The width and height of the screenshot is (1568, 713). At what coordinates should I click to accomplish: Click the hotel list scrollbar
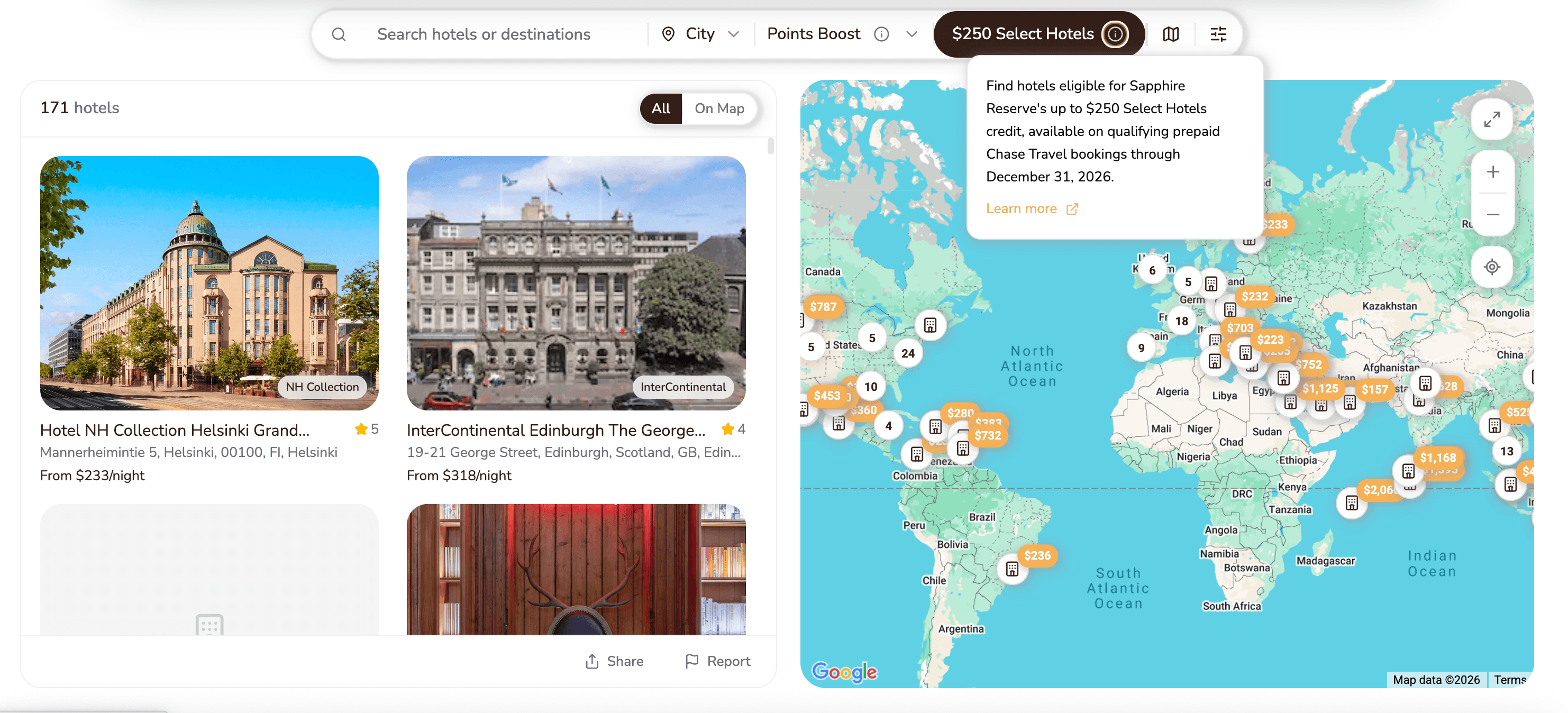(770, 146)
